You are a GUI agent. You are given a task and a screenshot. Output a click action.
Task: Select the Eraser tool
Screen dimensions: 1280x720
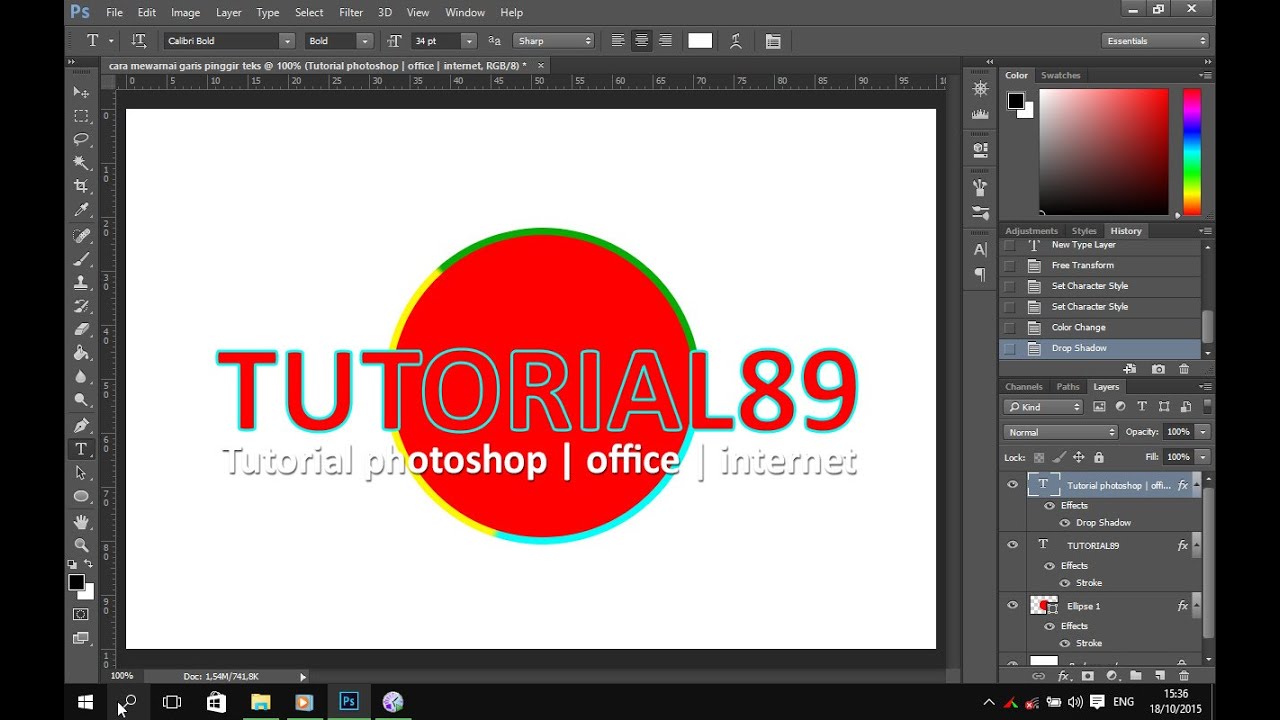click(x=81, y=329)
